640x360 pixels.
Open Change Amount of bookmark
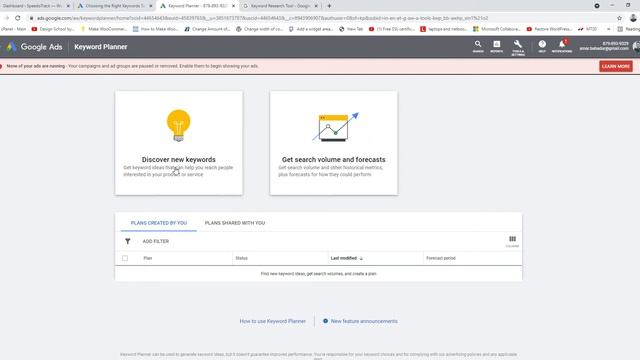pos(207,29)
